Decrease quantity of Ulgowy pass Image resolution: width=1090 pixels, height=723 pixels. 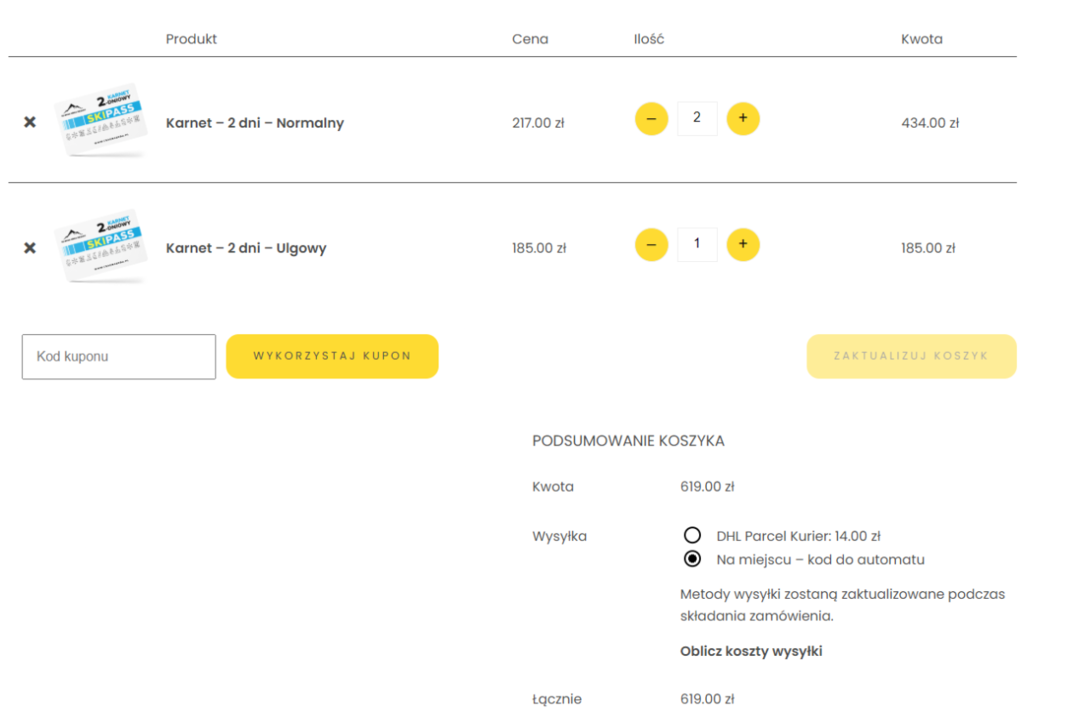651,245
